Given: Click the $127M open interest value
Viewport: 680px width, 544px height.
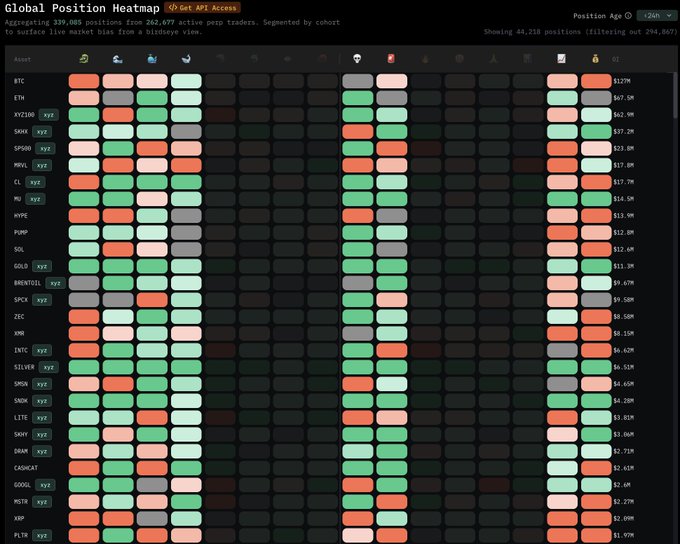Looking at the screenshot, I should pos(622,81).
